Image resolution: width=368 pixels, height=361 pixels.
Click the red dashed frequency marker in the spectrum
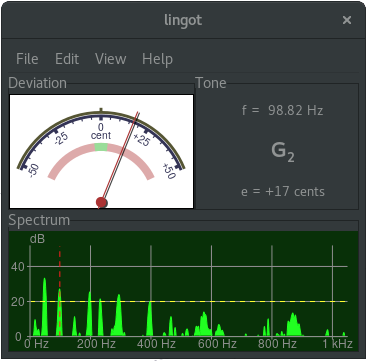point(60,291)
